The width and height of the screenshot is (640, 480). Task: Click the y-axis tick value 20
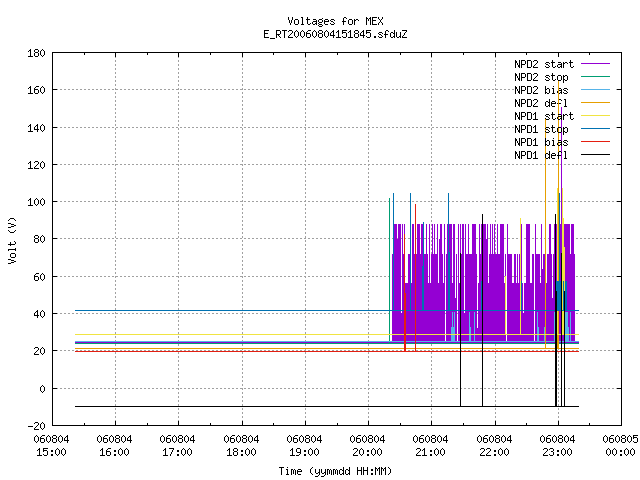(39, 351)
